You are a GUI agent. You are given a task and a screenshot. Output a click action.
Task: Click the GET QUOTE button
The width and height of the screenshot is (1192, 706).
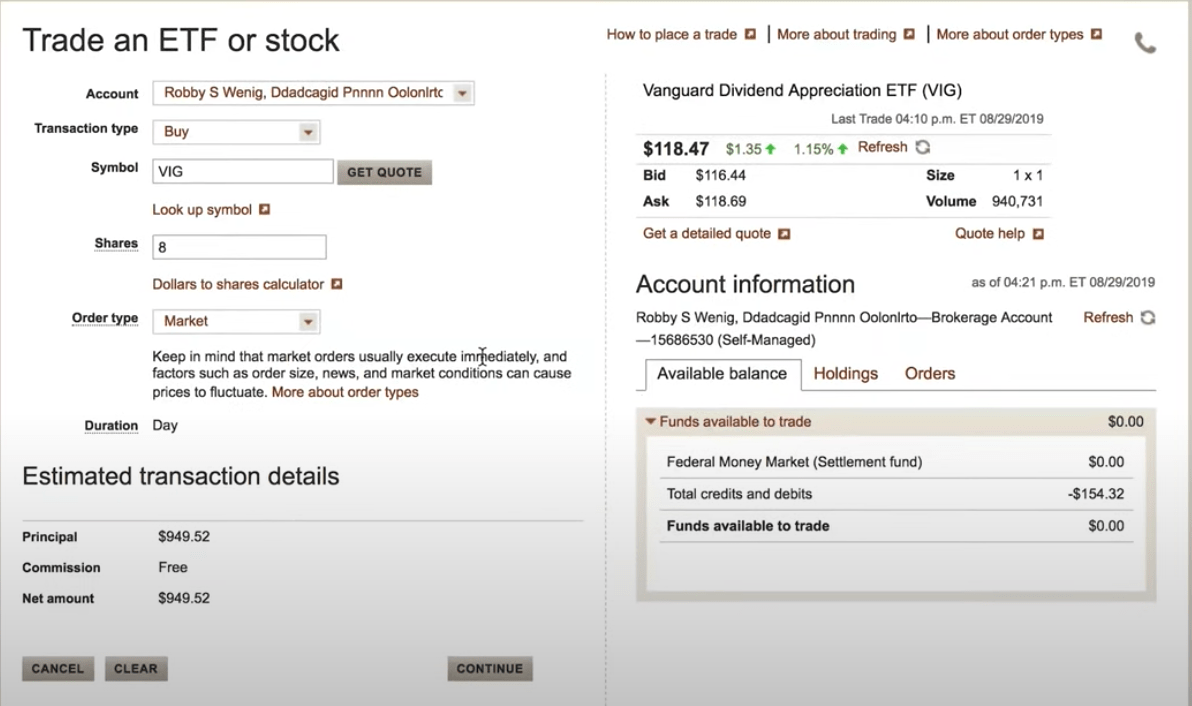click(385, 173)
